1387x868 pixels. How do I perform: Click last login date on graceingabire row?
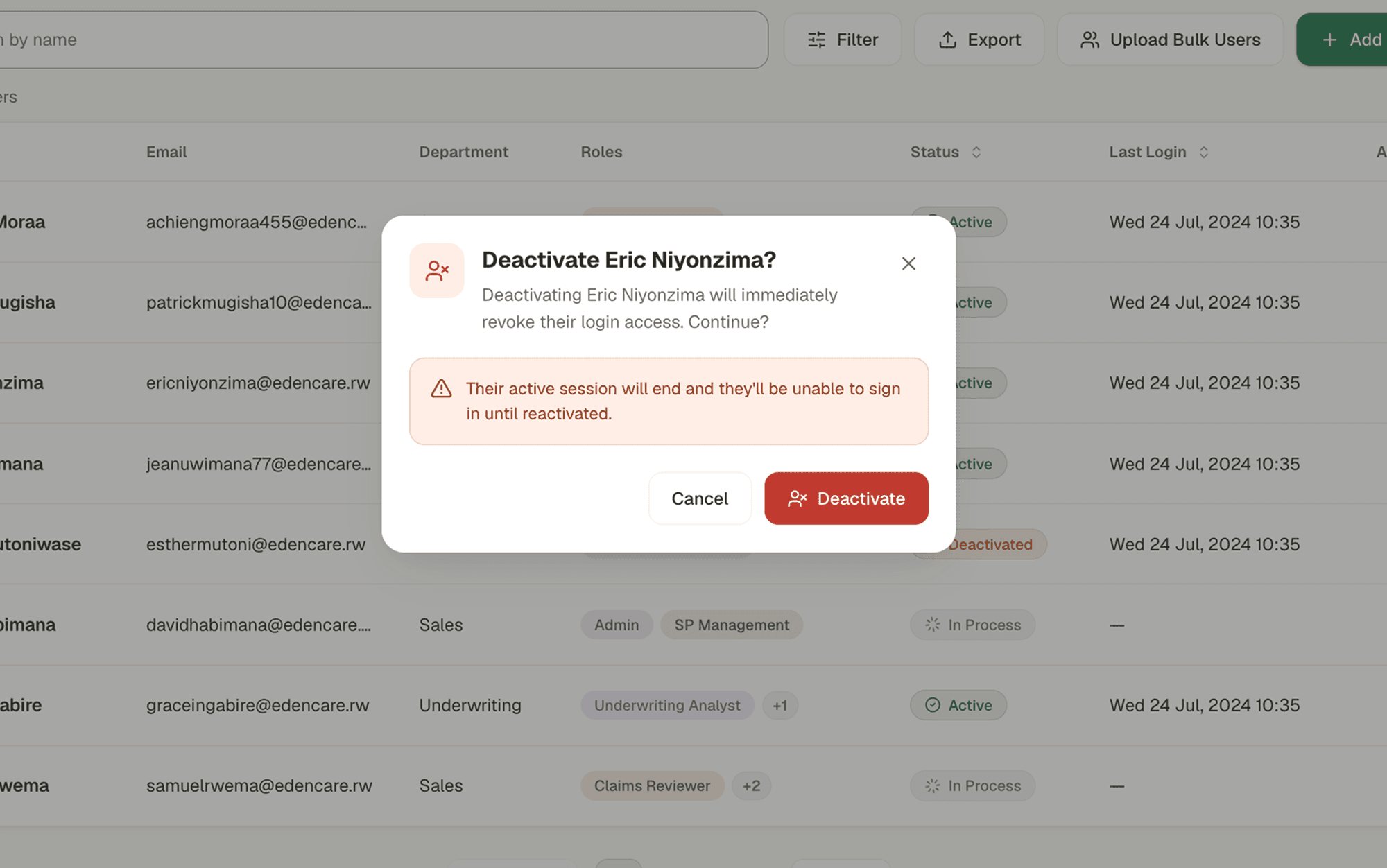1205,705
